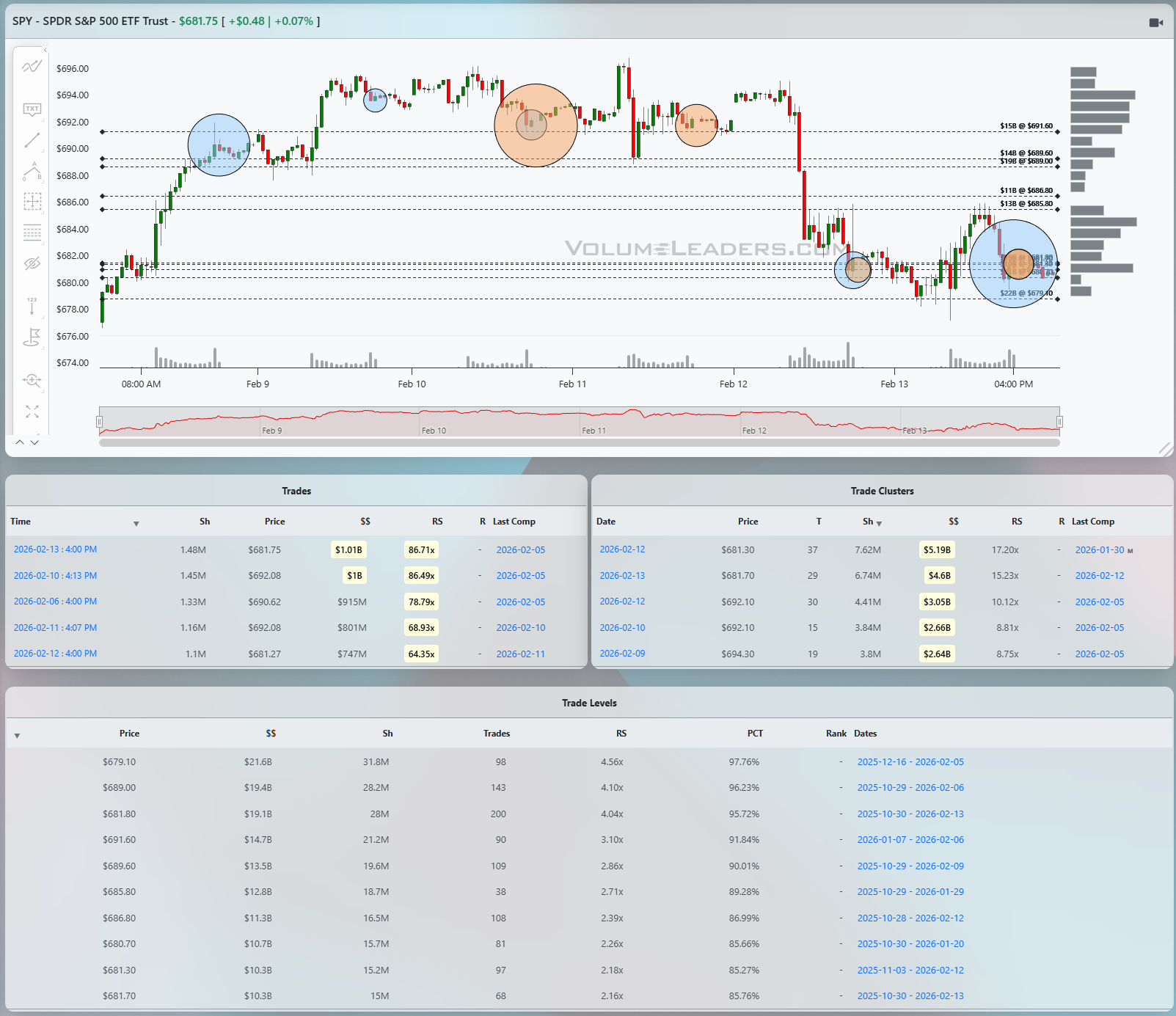The image size is (1176, 1016).
Task: Click Trade Levels sort arrow at left
Action: coord(17,736)
